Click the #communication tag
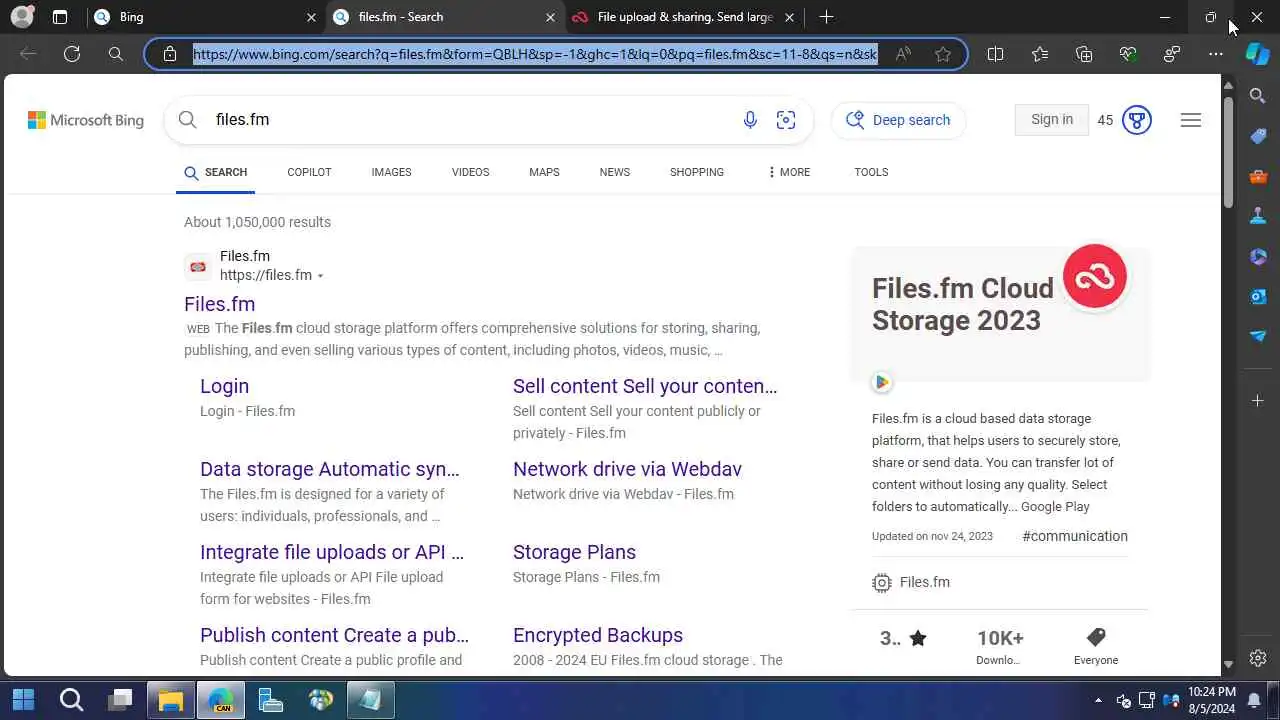Image resolution: width=1280 pixels, height=720 pixels. (x=1075, y=536)
